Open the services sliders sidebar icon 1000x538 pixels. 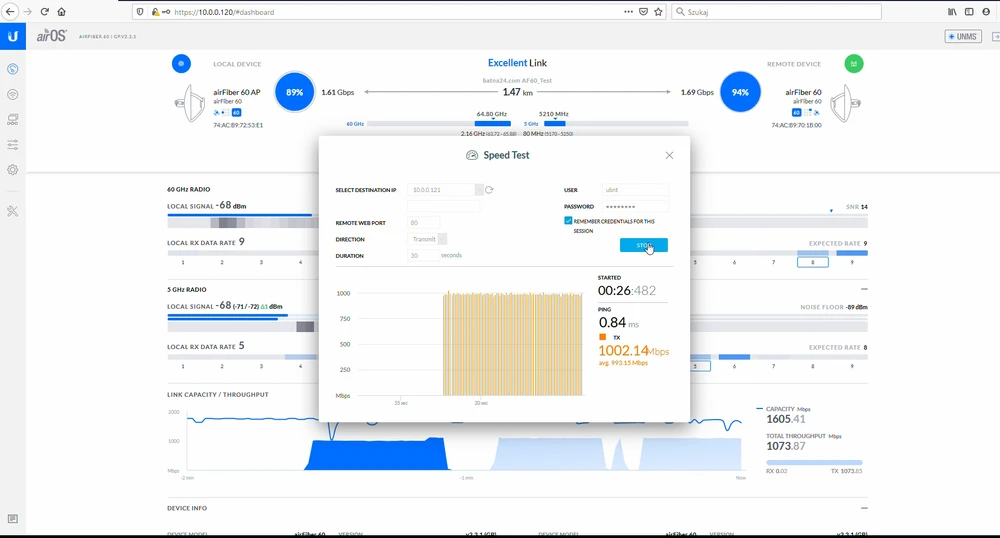(13, 145)
